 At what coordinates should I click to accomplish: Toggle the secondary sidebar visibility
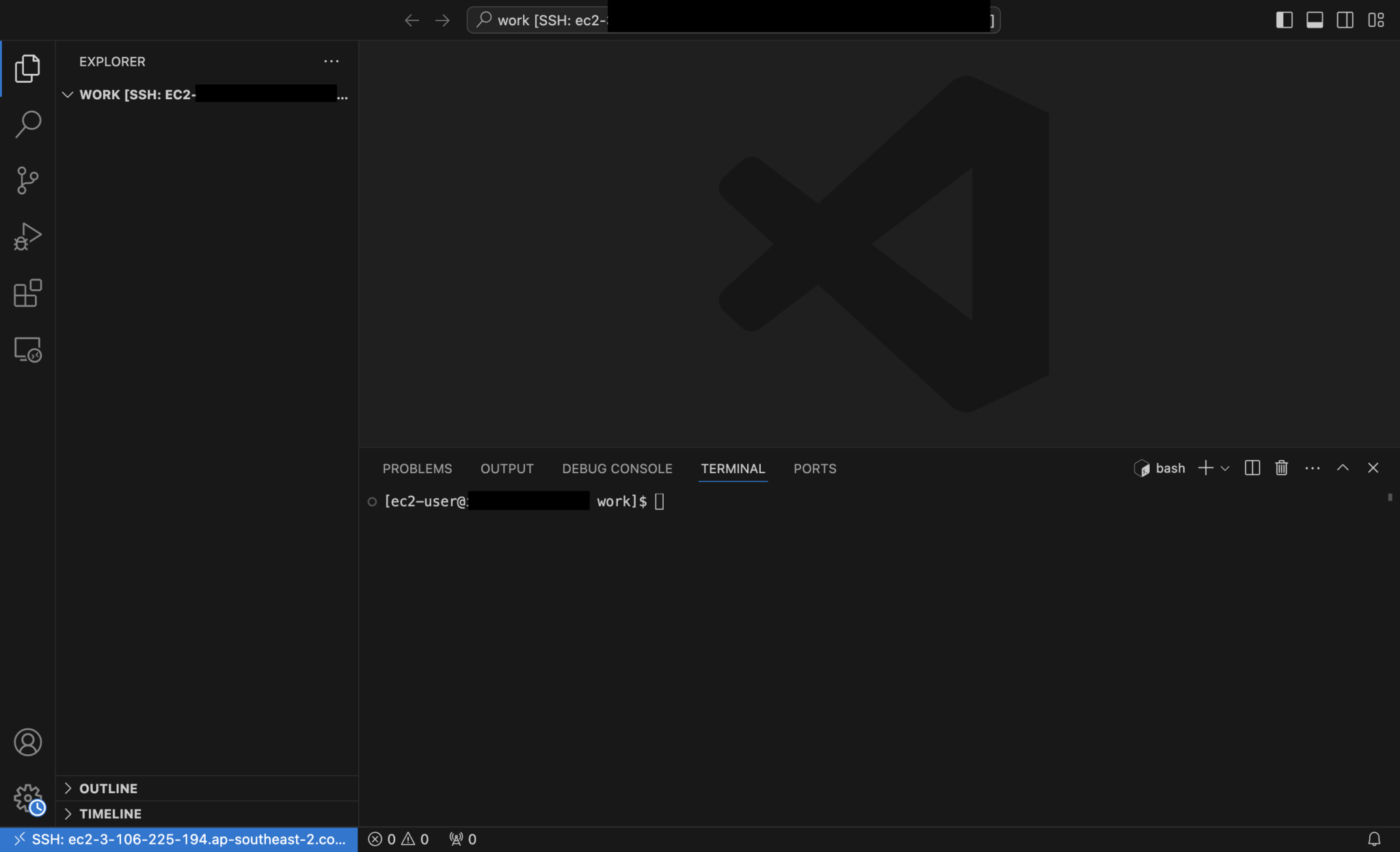pyautogui.click(x=1344, y=20)
